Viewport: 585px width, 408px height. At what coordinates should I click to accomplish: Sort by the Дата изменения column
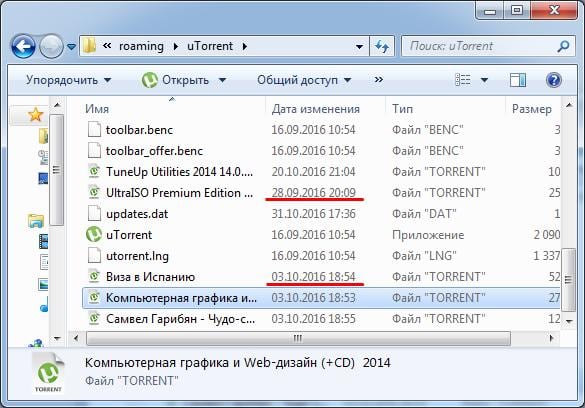click(316, 109)
